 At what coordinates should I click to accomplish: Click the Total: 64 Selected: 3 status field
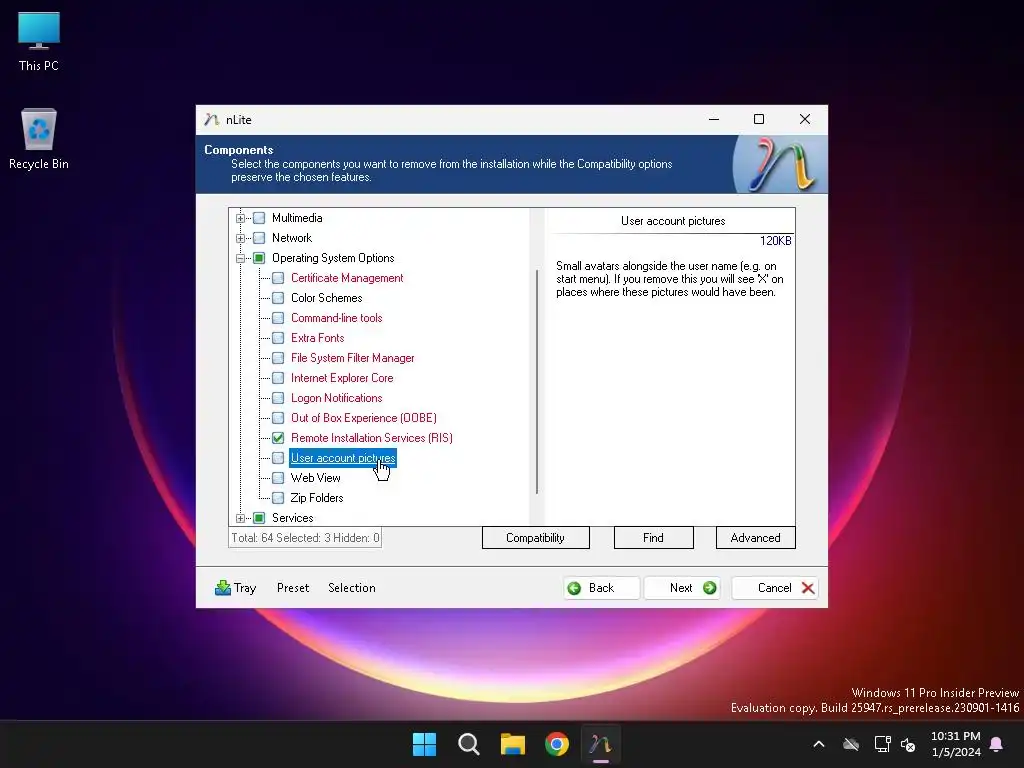(305, 538)
